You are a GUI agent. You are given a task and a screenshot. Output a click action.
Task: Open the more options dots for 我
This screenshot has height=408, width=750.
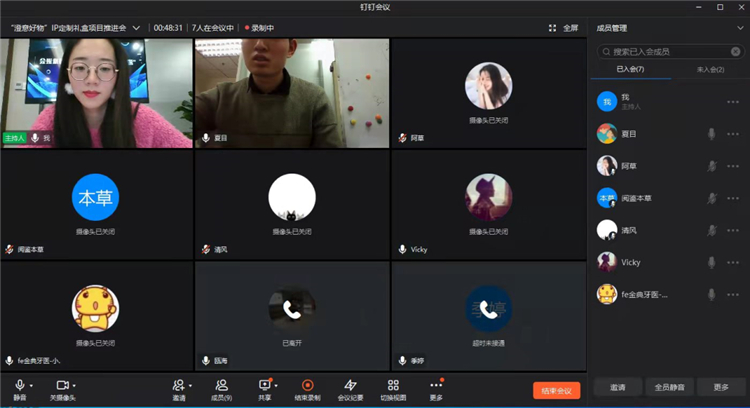[733, 102]
